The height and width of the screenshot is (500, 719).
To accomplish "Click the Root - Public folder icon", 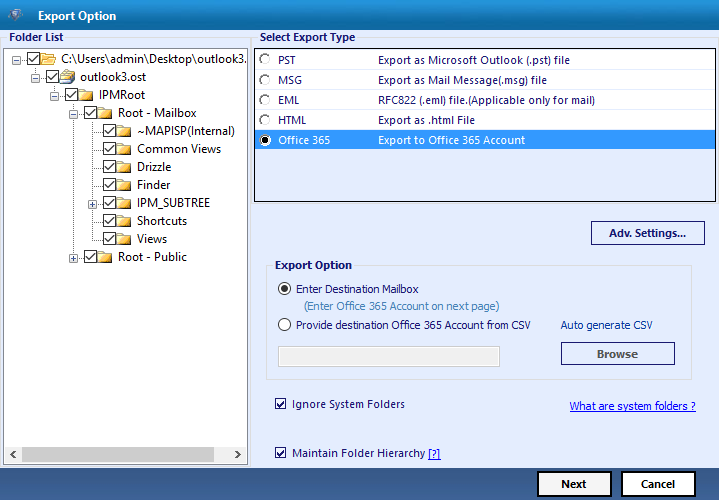I will tap(105, 257).
